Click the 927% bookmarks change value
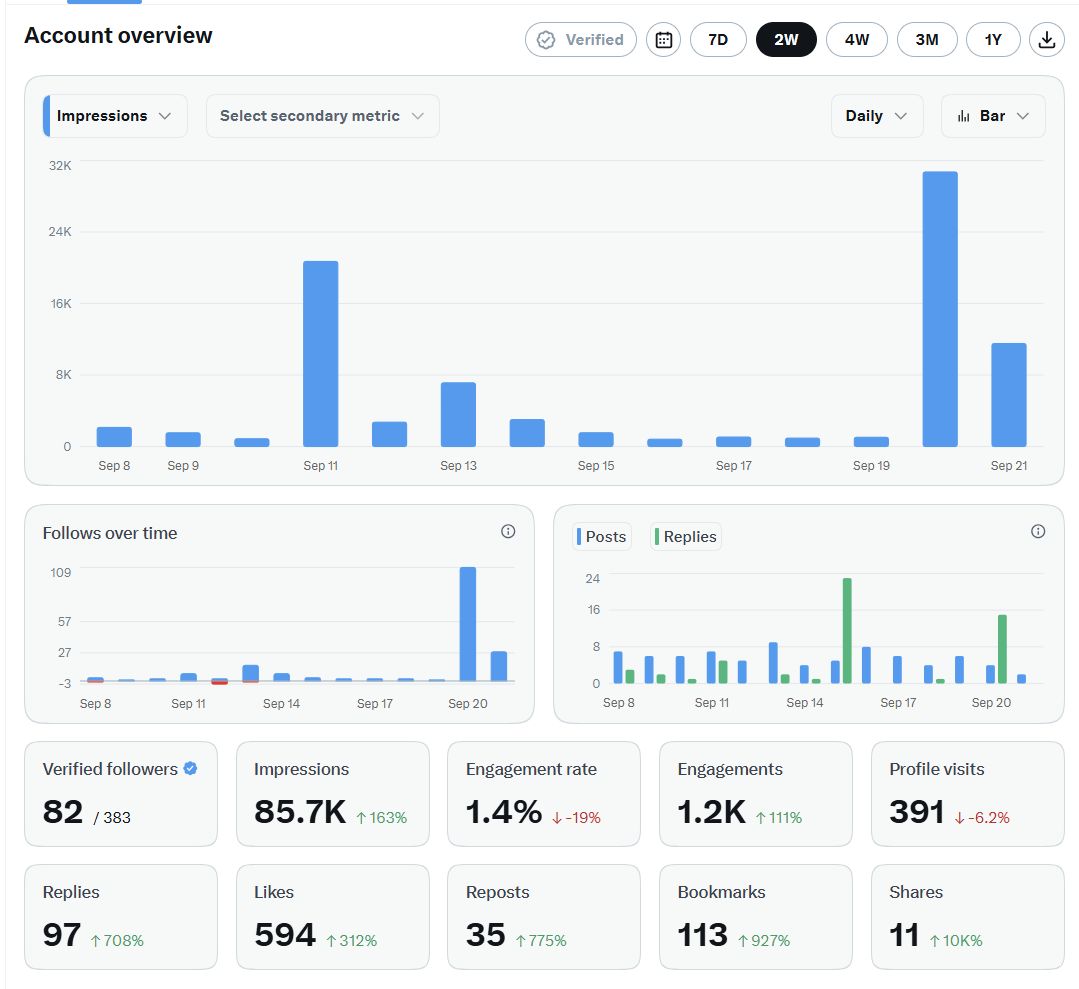This screenshot has height=989, width=1079. [765, 941]
